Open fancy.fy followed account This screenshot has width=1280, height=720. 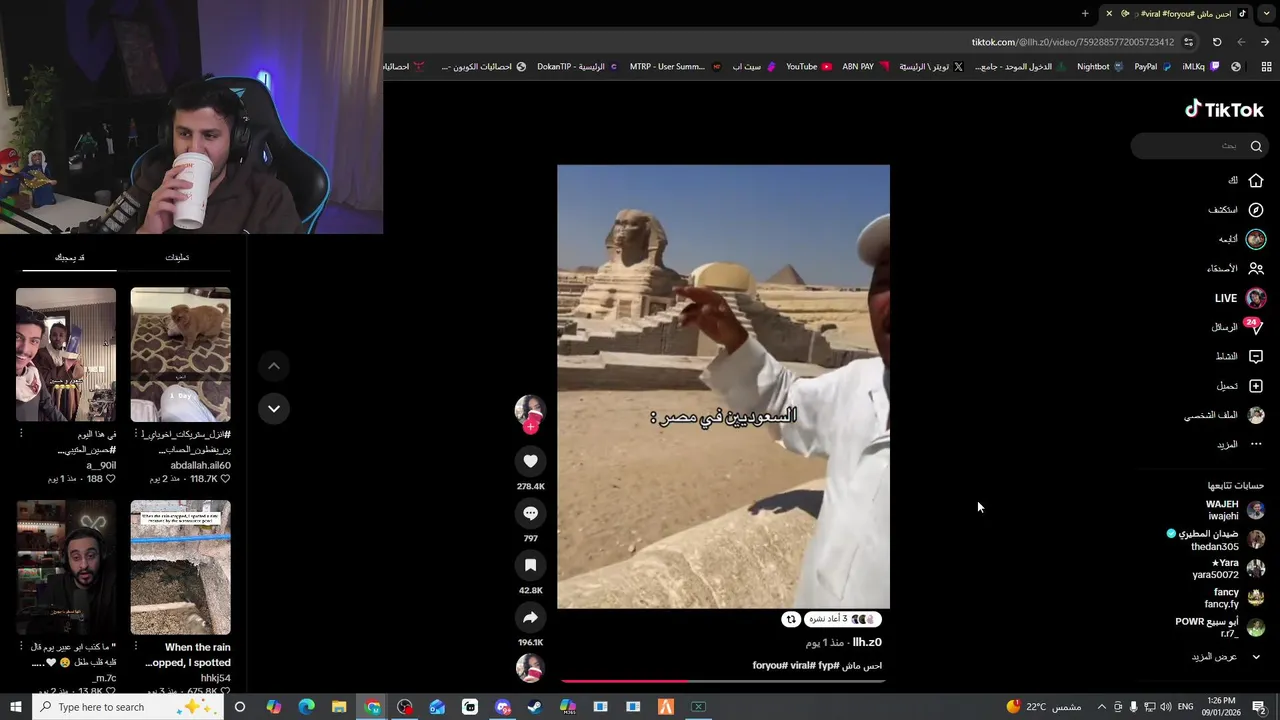pos(1235,598)
